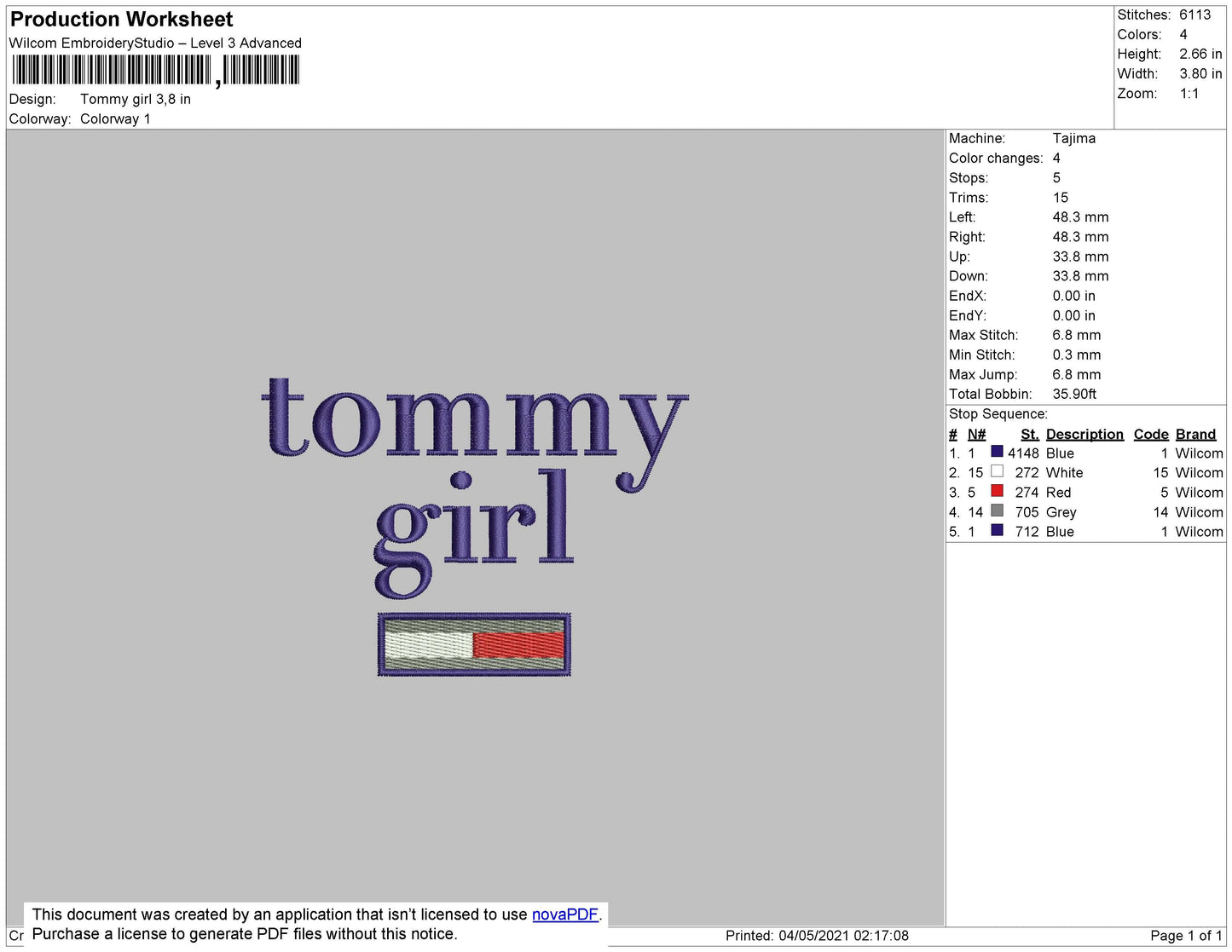The height and width of the screenshot is (952, 1232).
Task: Click the Trims value '15'
Action: 1061,197
